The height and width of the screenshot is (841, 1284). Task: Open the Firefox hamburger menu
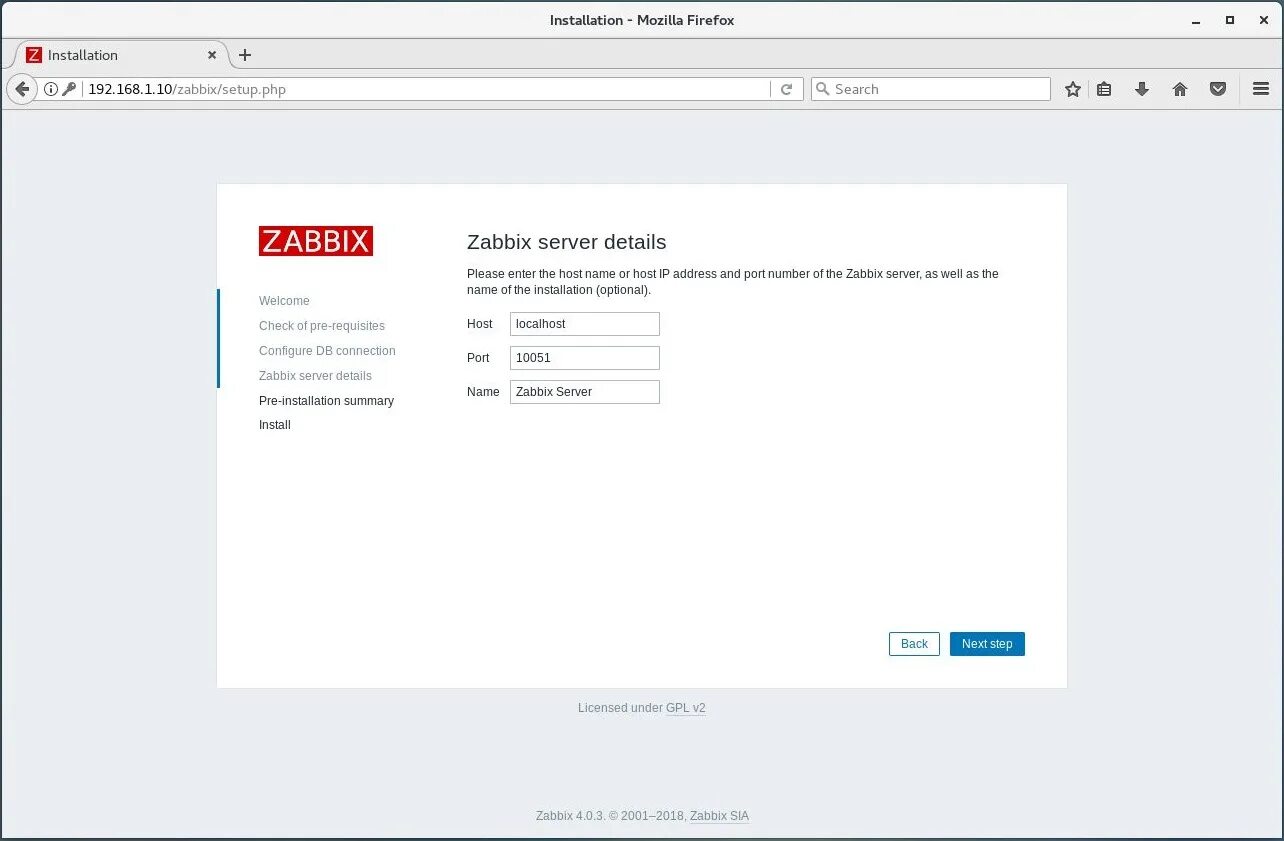(1261, 89)
